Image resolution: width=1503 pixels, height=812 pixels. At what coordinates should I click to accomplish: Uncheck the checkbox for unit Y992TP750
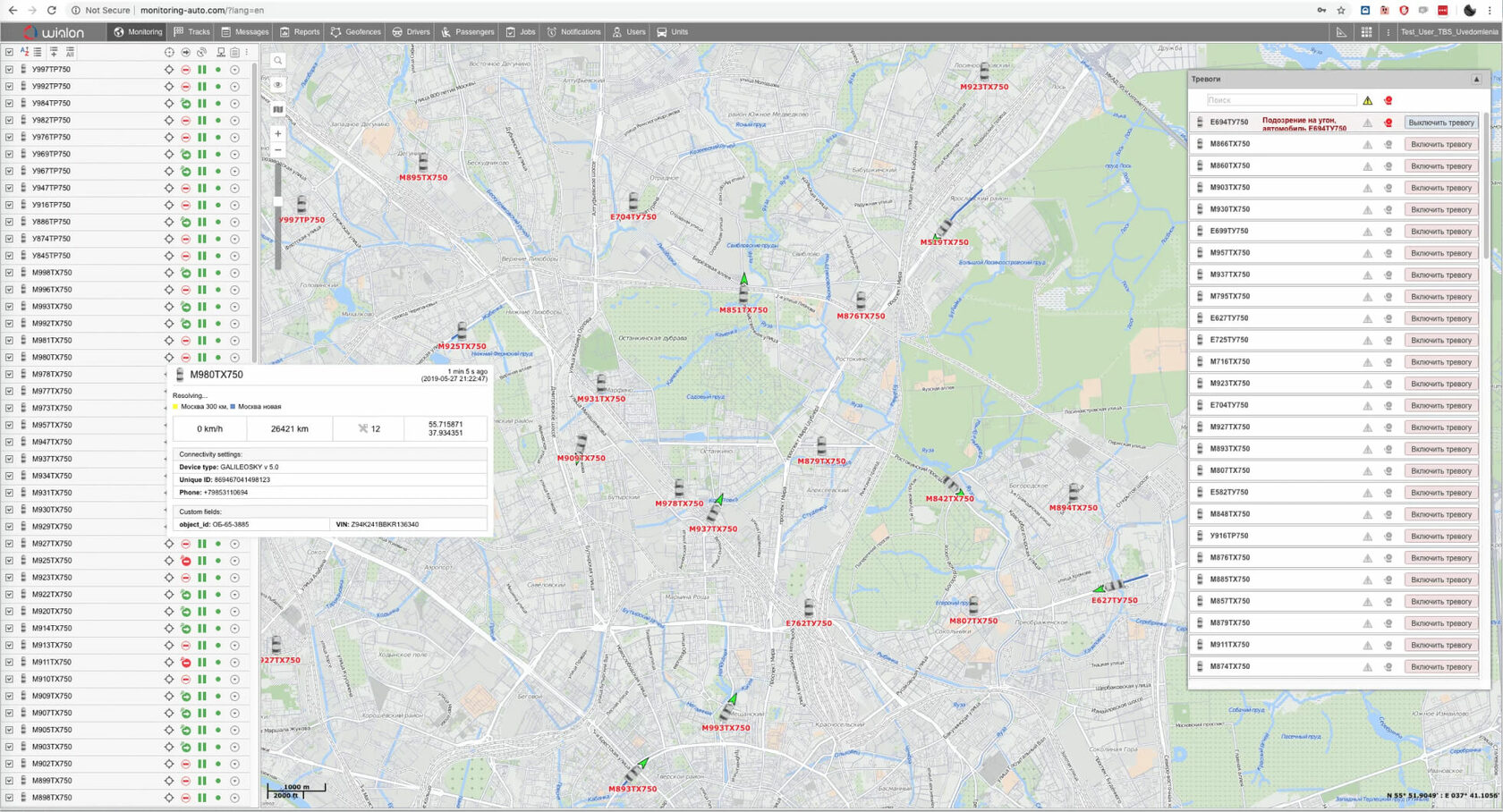(x=9, y=87)
